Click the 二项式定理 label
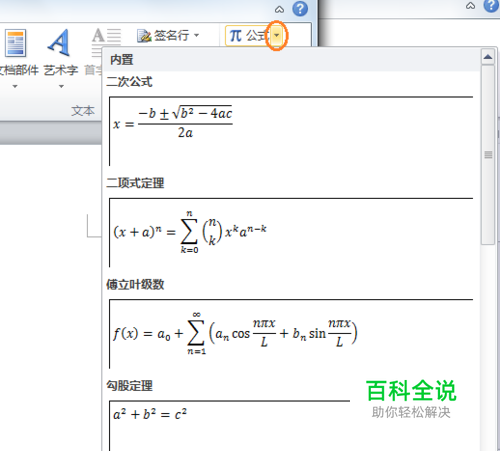The width and height of the screenshot is (500, 451). pos(135,183)
